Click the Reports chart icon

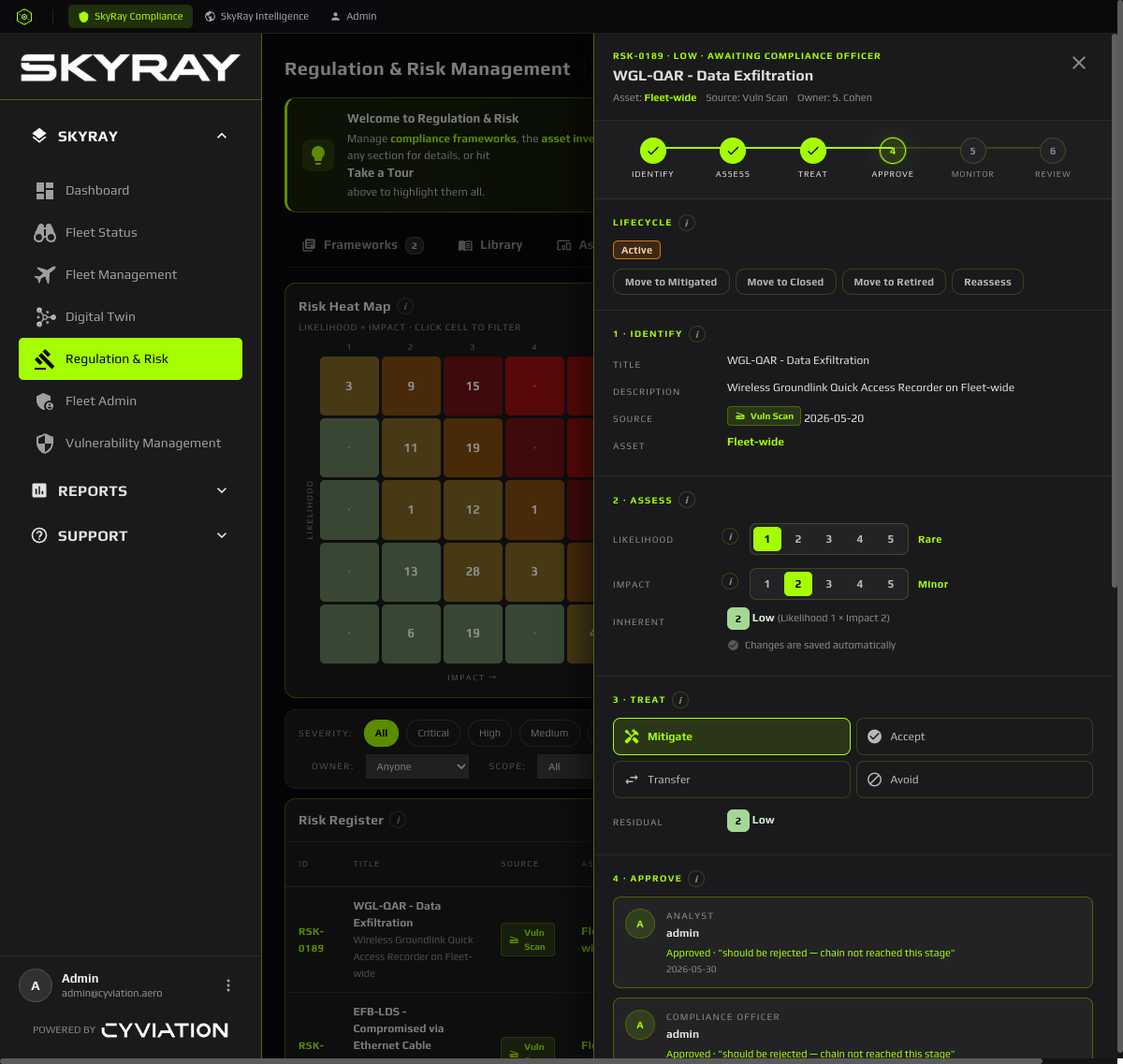pyautogui.click(x=39, y=490)
